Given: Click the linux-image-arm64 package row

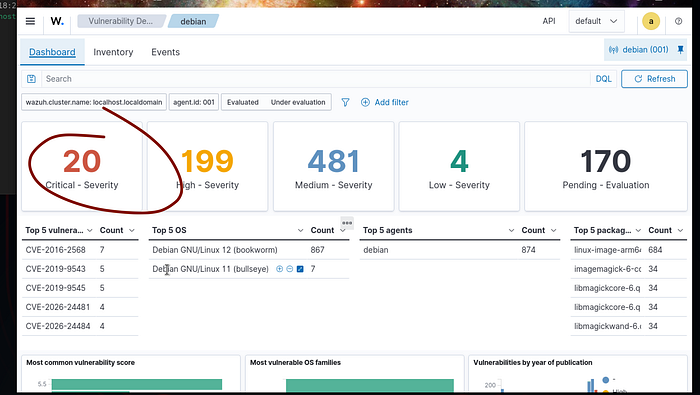Looking at the screenshot, I should pyautogui.click(x=629, y=250).
